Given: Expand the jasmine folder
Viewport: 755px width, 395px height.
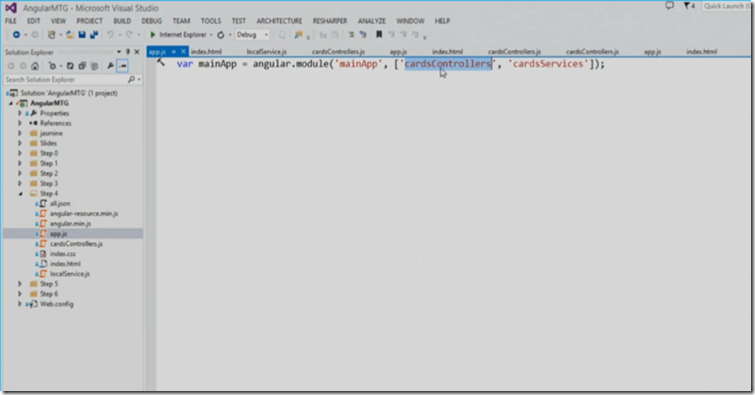Looking at the screenshot, I should click(20, 133).
